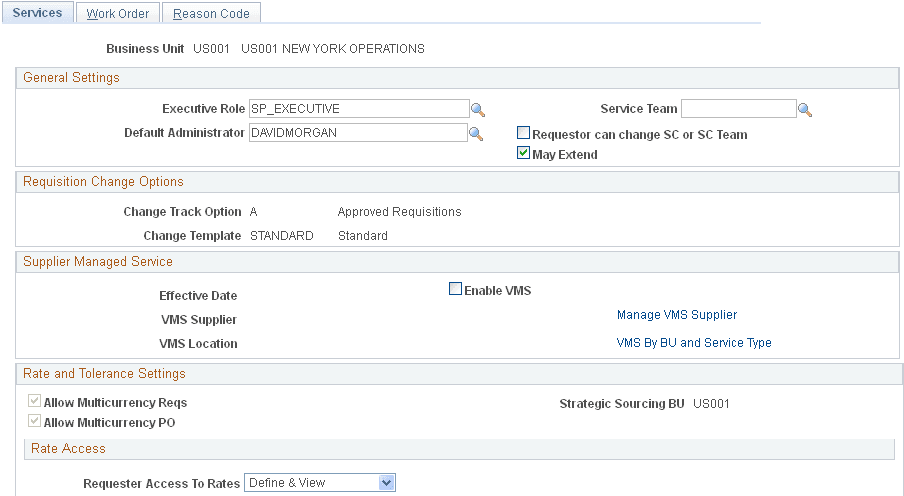Select the STANDARD change template value
The image size is (904, 496).
tap(282, 236)
